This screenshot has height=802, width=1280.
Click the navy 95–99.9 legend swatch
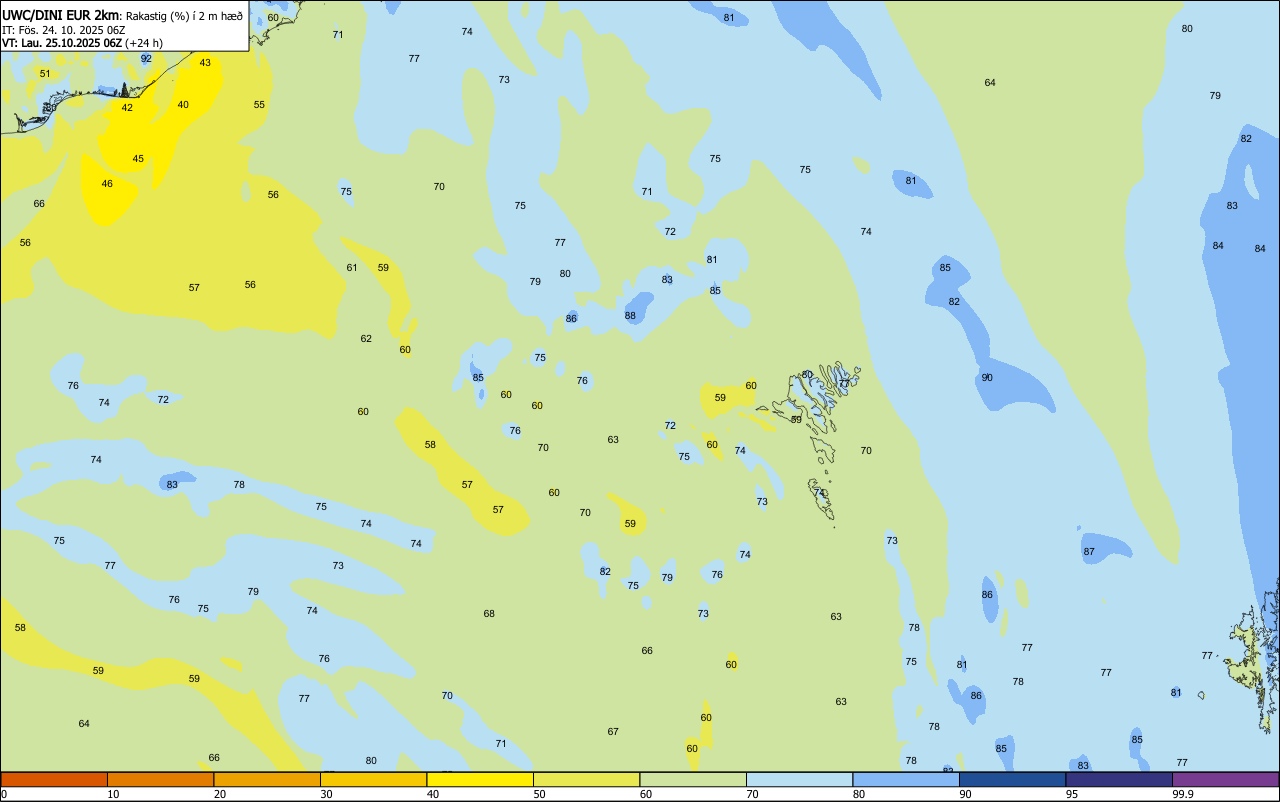point(1119,779)
